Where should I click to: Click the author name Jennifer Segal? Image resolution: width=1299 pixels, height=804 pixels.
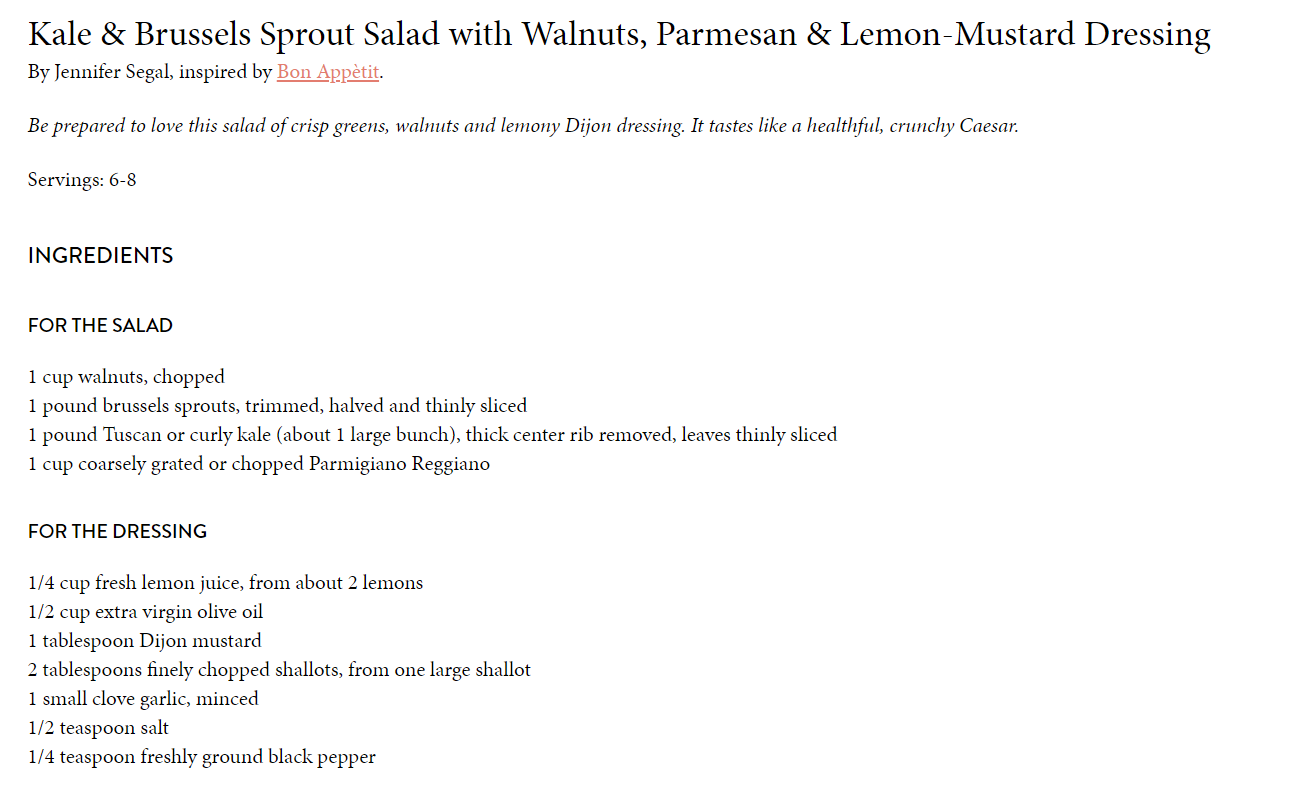tap(113, 72)
